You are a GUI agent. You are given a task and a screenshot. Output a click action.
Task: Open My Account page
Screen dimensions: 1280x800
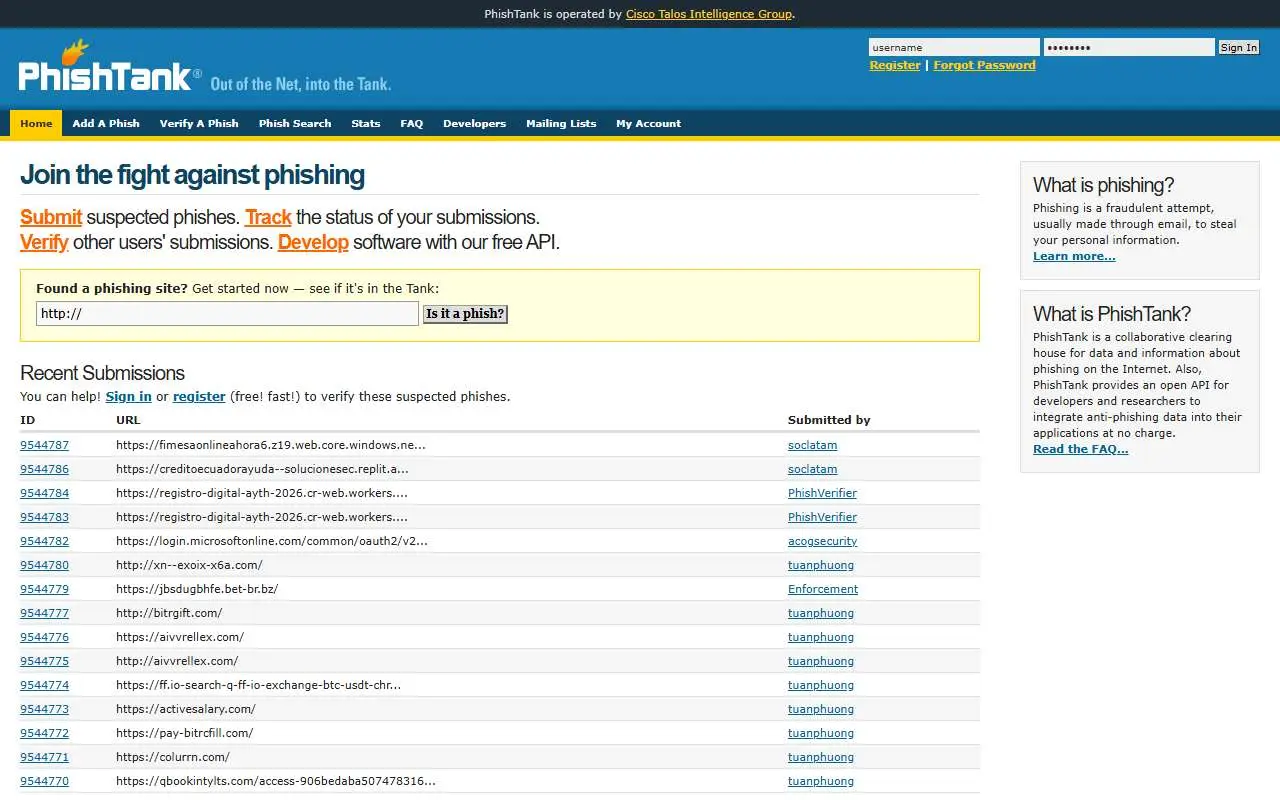[x=648, y=123]
